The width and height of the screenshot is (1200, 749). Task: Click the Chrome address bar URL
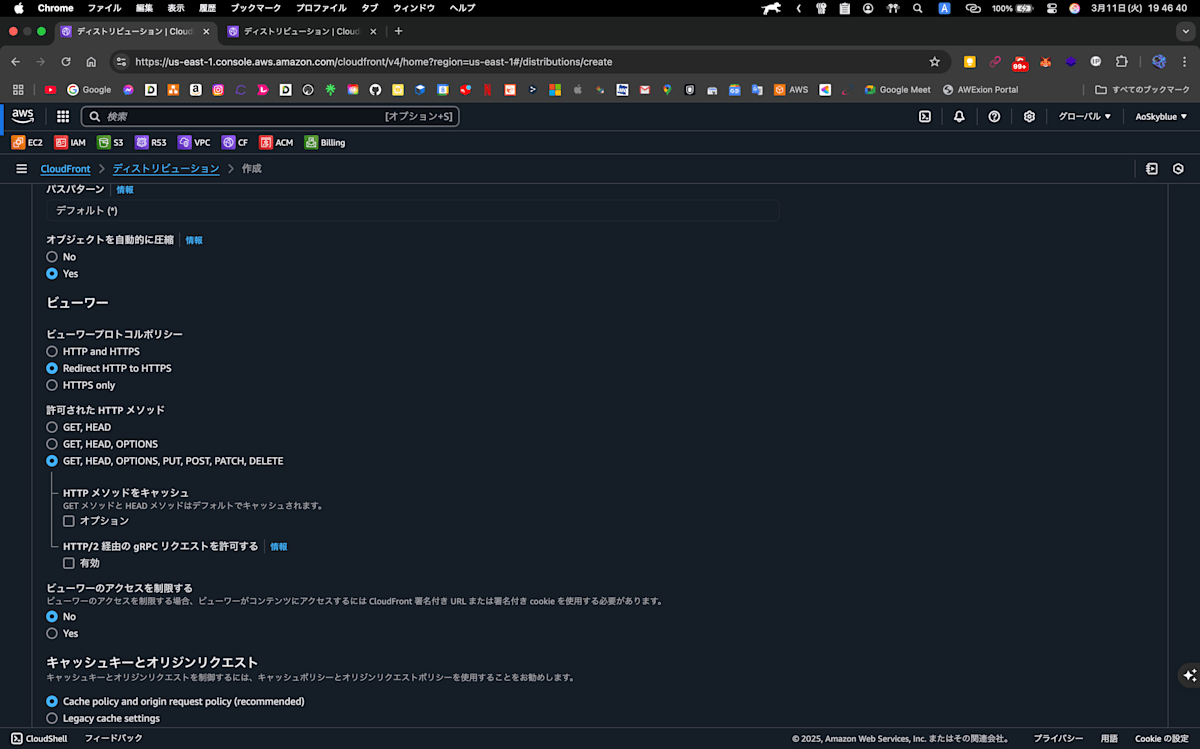click(373, 61)
